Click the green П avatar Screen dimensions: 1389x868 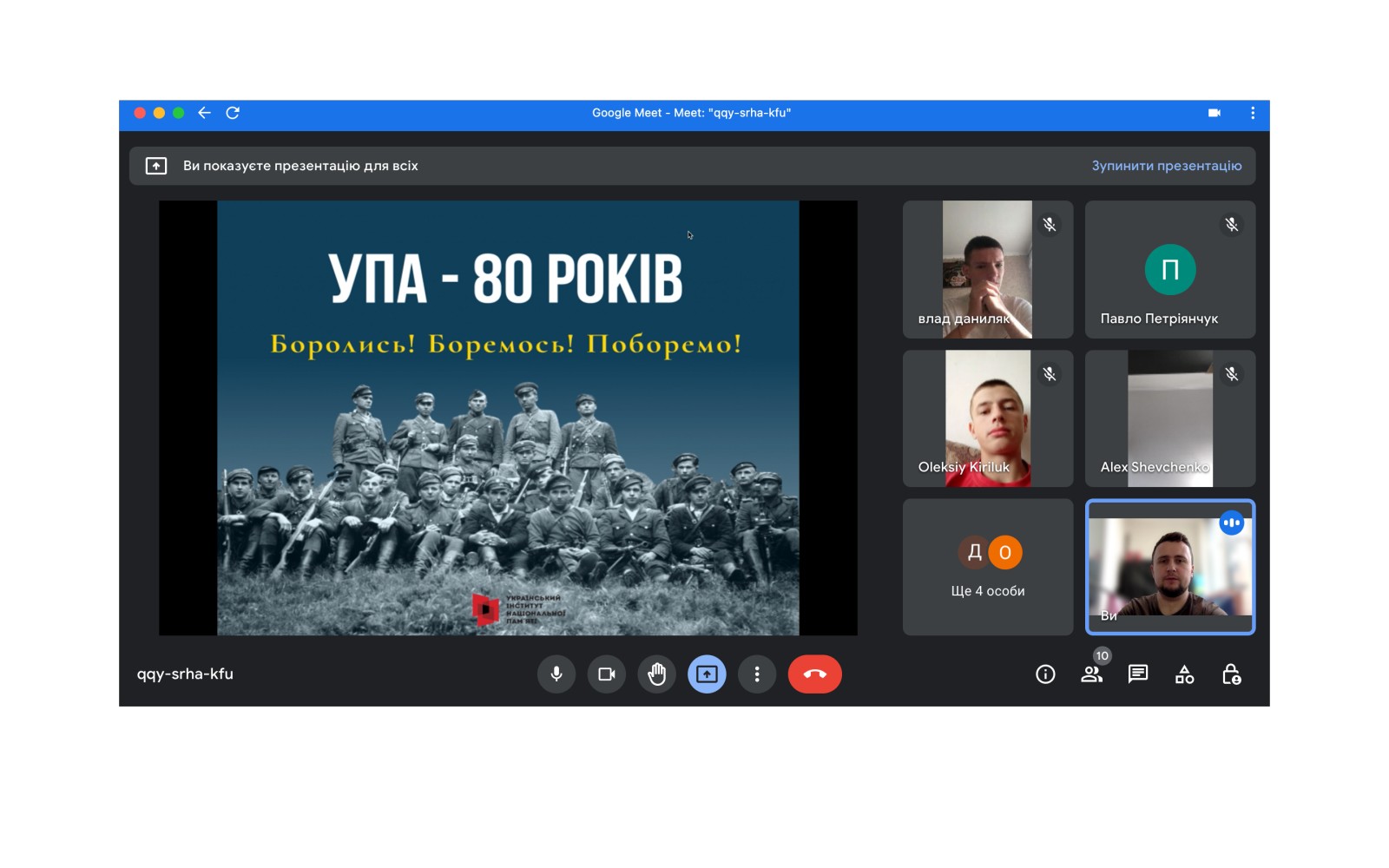click(x=1170, y=270)
